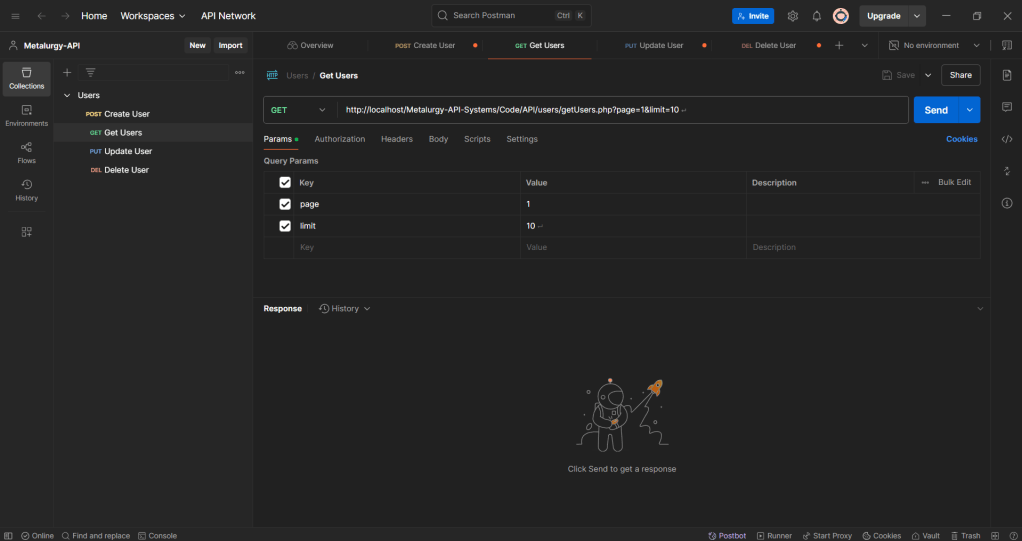Image resolution: width=1022 pixels, height=541 pixels.
Task: Open the History sidebar panel
Action: coord(27,189)
